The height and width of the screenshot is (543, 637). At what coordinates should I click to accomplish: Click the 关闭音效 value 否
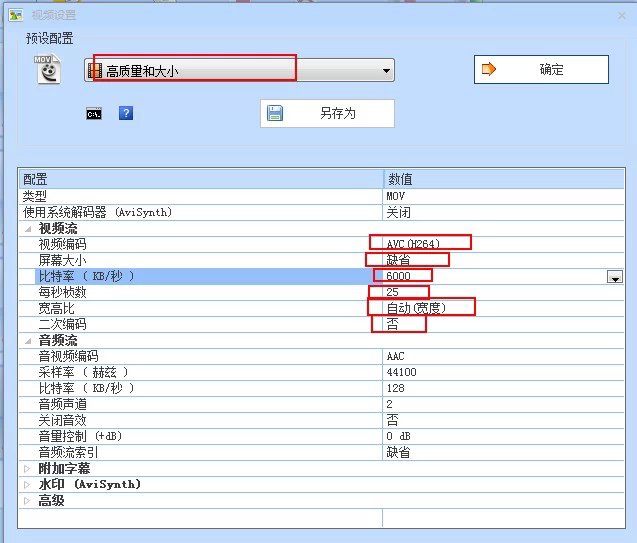click(x=392, y=420)
